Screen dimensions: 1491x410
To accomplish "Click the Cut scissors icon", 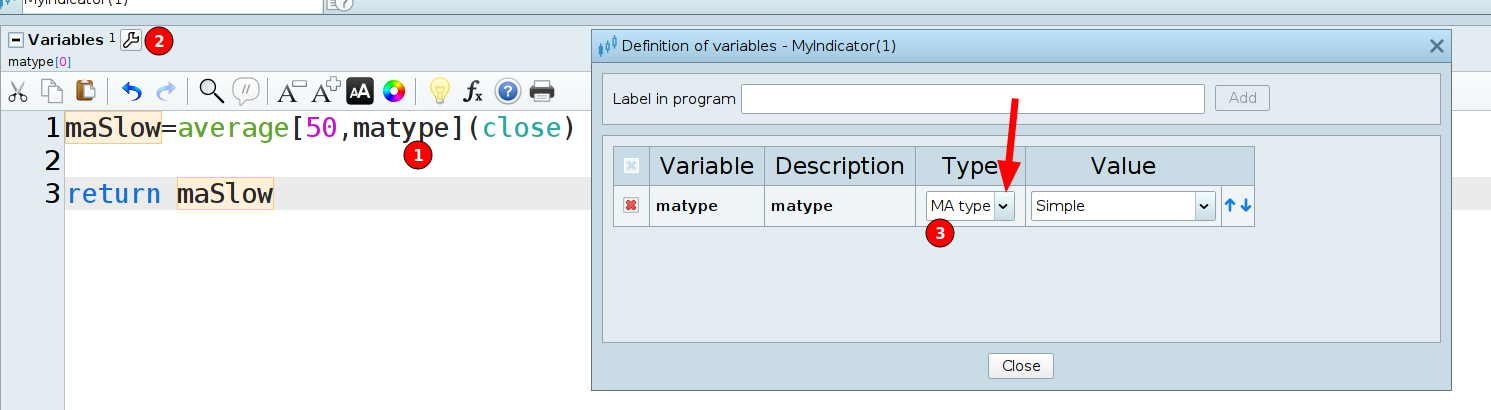I will coord(18,92).
